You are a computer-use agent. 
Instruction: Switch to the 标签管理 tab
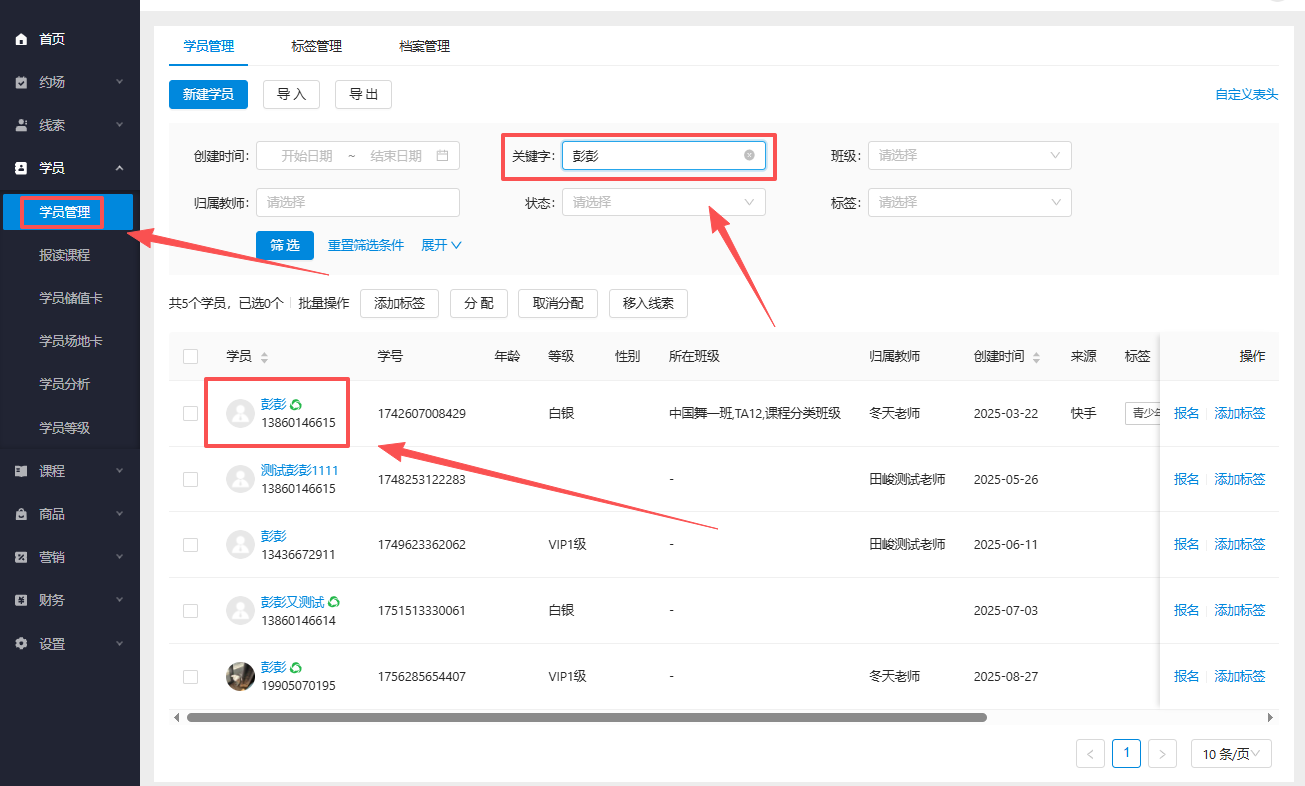(316, 46)
